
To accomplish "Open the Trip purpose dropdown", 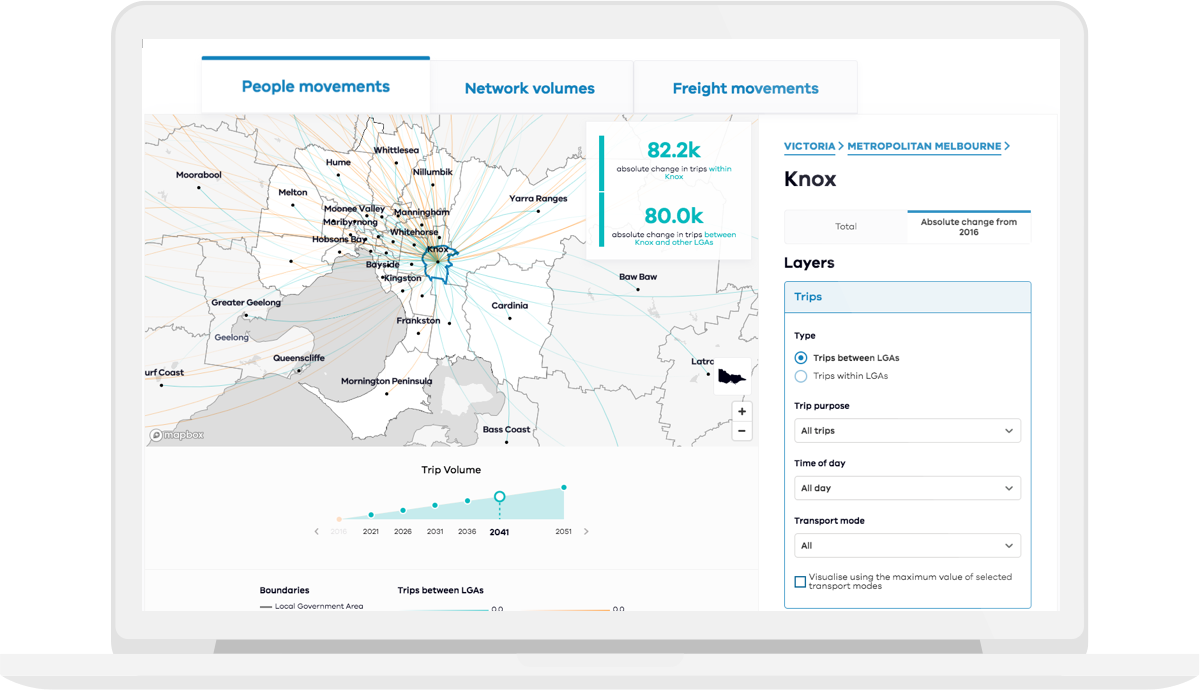I will pos(907,431).
